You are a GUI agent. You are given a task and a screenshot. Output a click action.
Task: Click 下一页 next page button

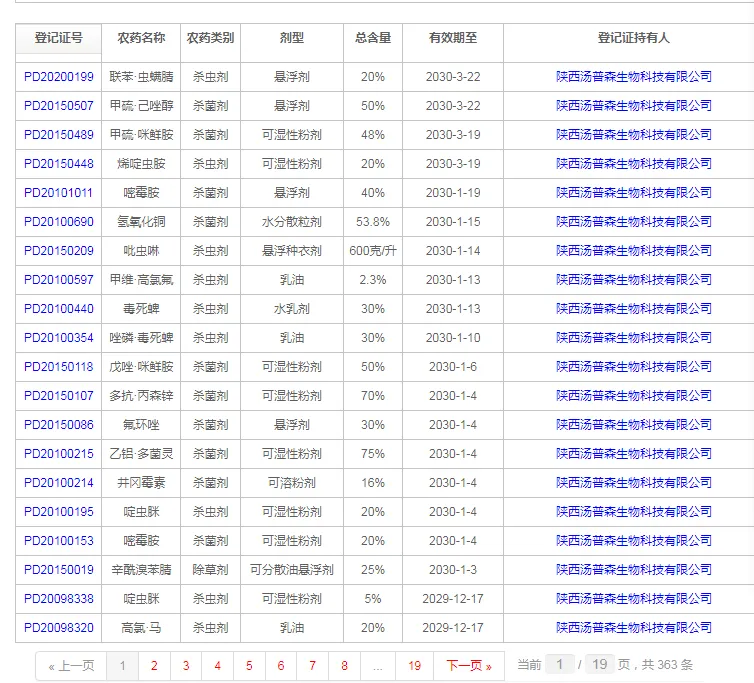pos(469,666)
